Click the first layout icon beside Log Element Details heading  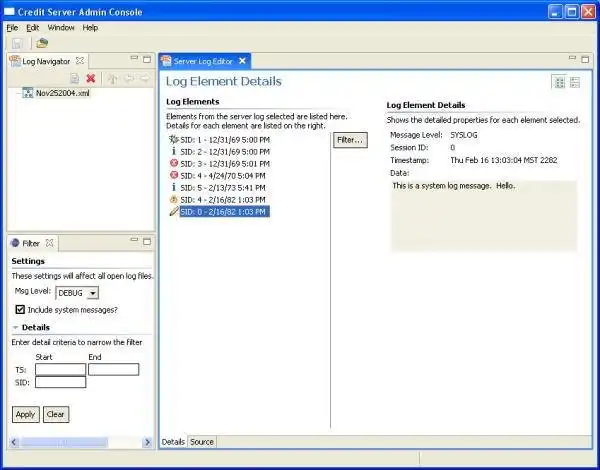point(559,82)
